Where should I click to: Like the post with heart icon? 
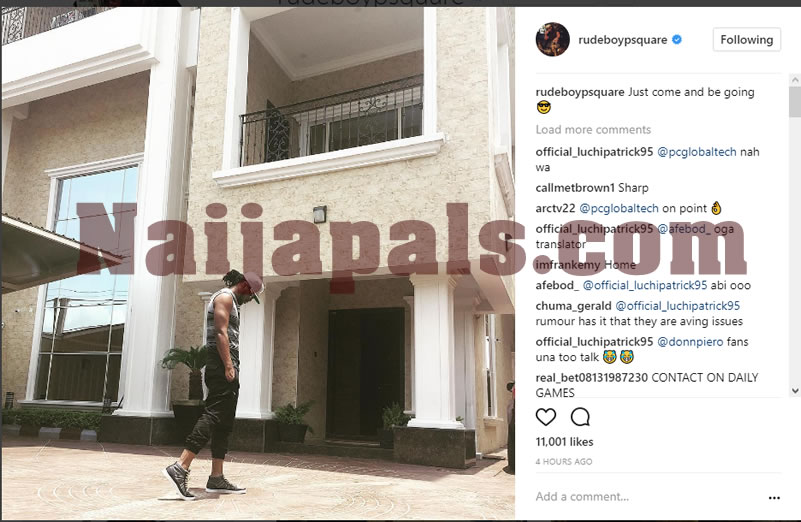pyautogui.click(x=546, y=417)
